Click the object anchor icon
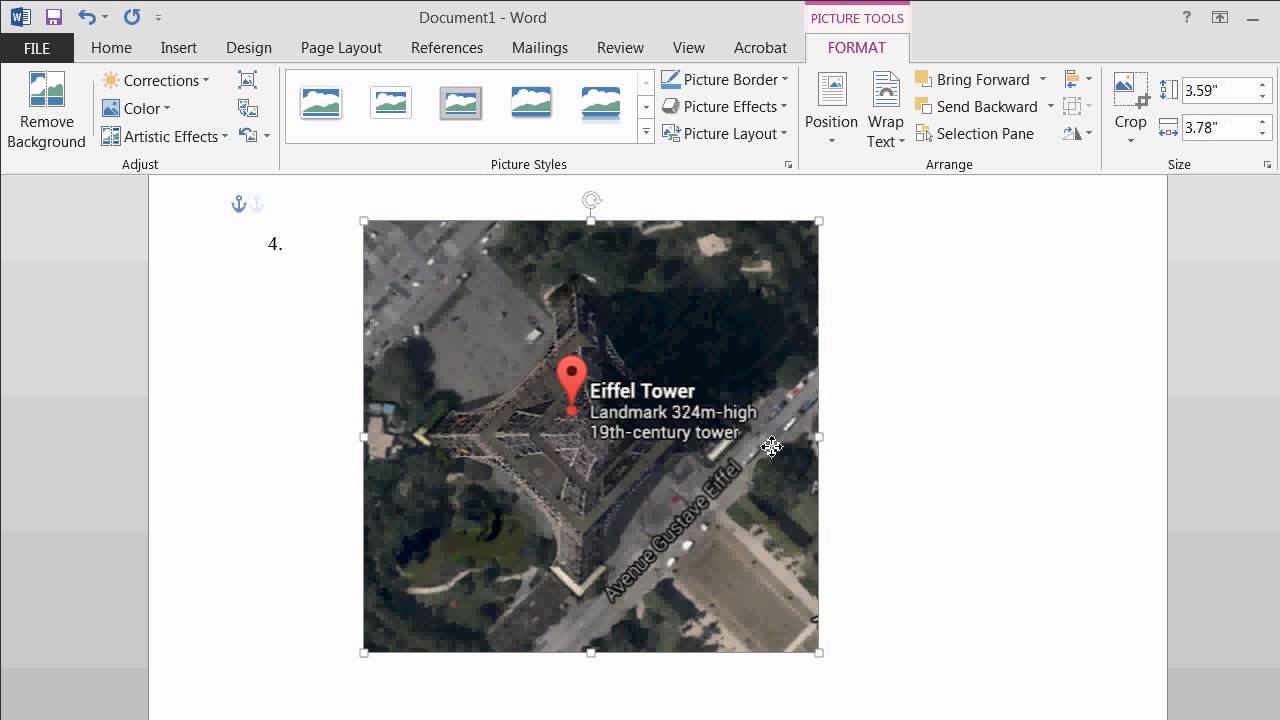The height and width of the screenshot is (720, 1280). point(239,204)
